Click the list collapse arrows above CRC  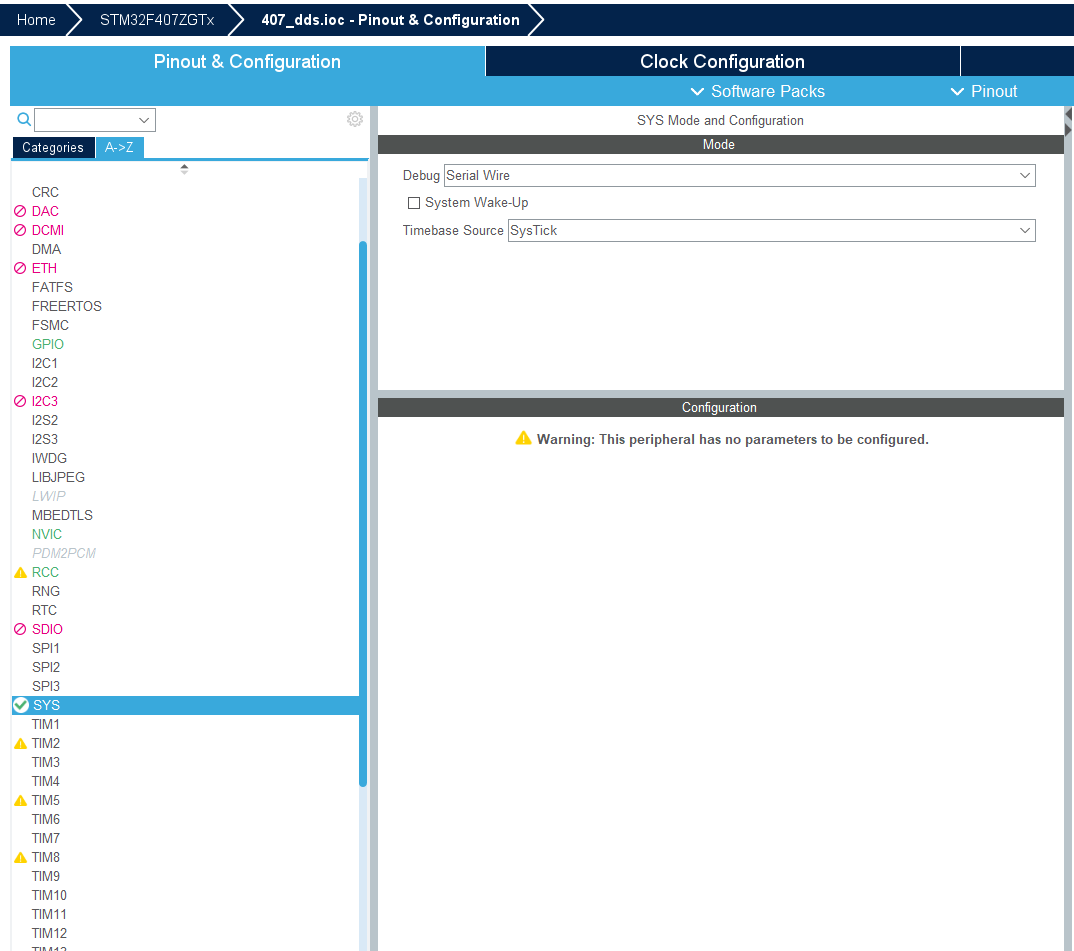pos(184,169)
